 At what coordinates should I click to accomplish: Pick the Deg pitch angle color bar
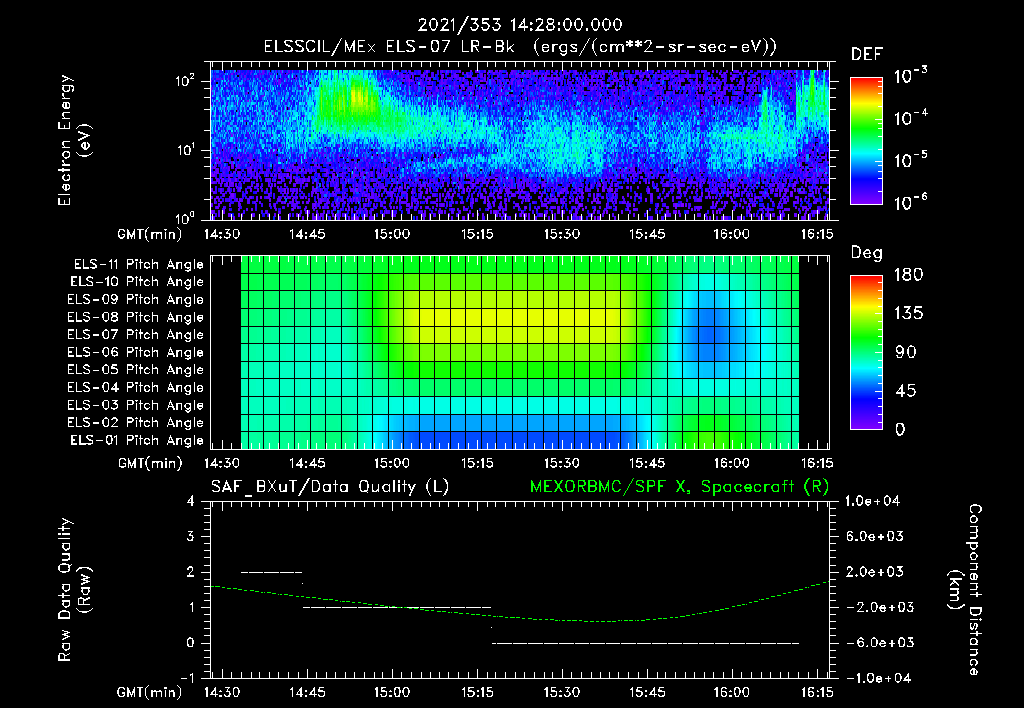point(866,353)
